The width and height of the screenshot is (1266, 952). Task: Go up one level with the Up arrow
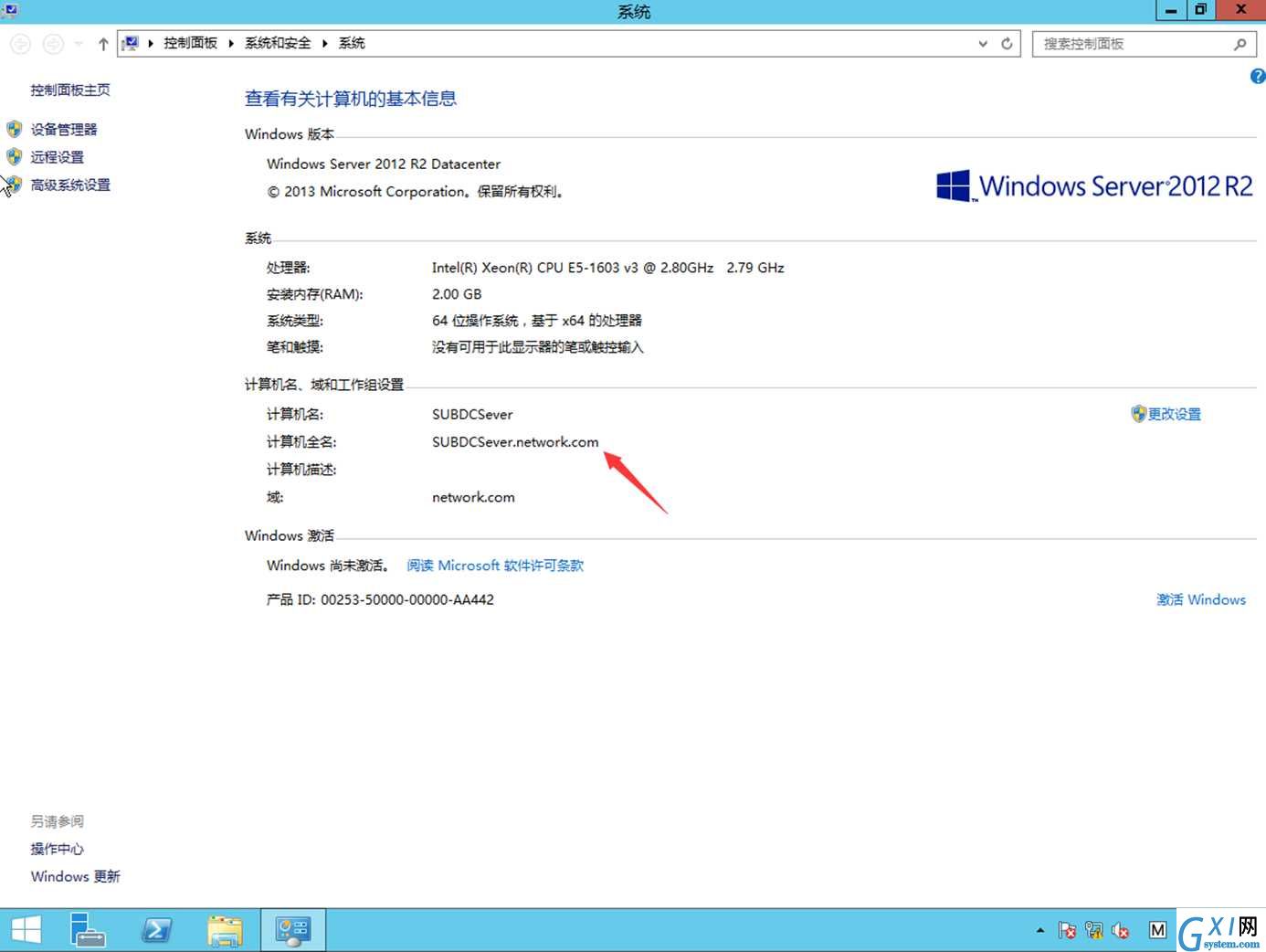(103, 44)
